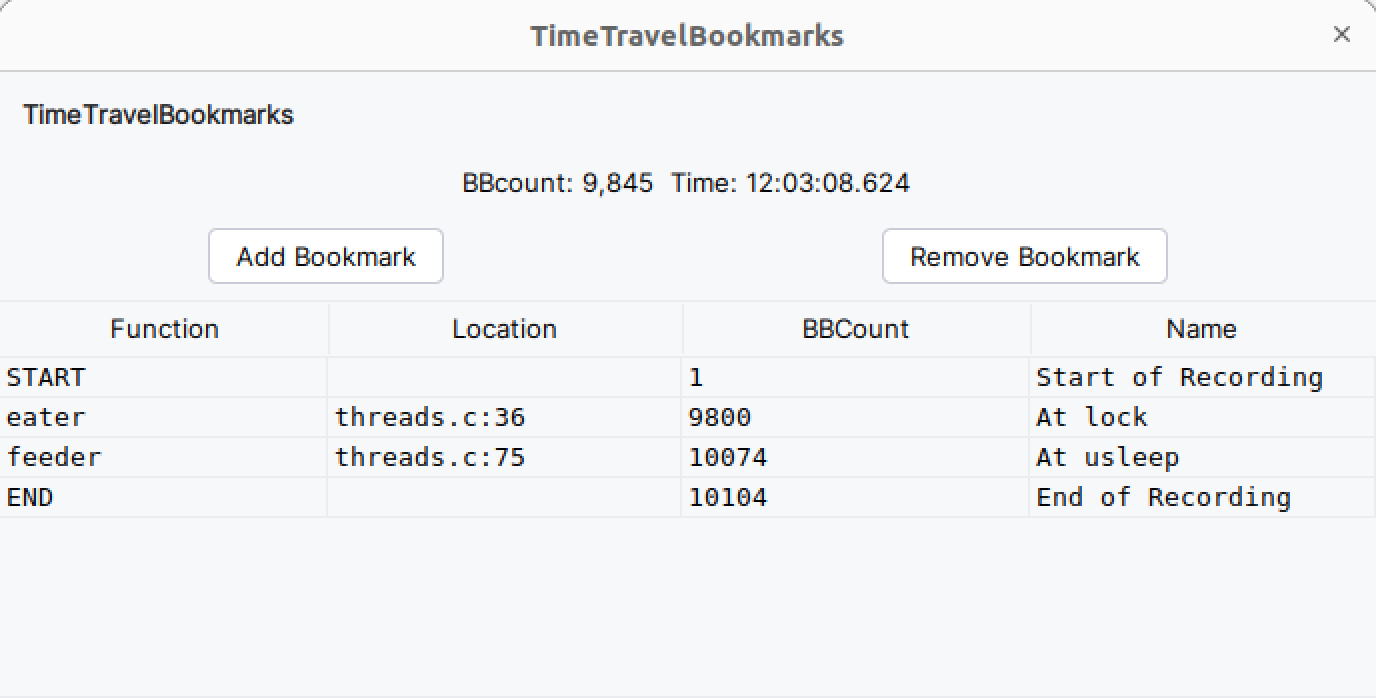Click the threads.c:75 location cell
The height and width of the screenshot is (698, 1376).
click(x=505, y=457)
